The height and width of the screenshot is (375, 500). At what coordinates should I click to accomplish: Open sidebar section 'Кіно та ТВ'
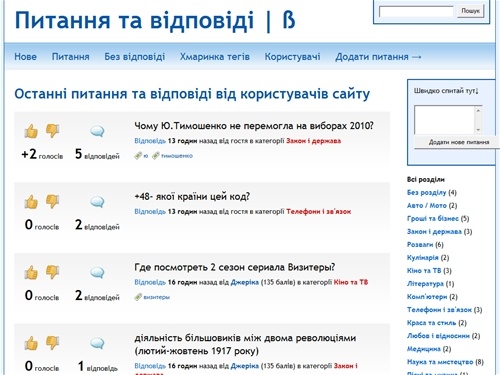click(x=424, y=270)
